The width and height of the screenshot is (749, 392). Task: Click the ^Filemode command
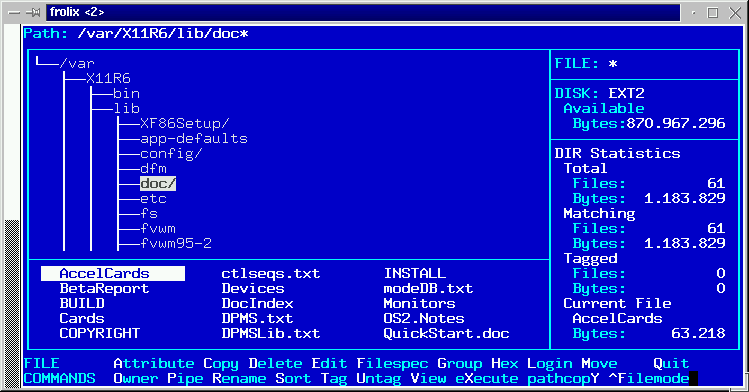[x=649, y=379]
